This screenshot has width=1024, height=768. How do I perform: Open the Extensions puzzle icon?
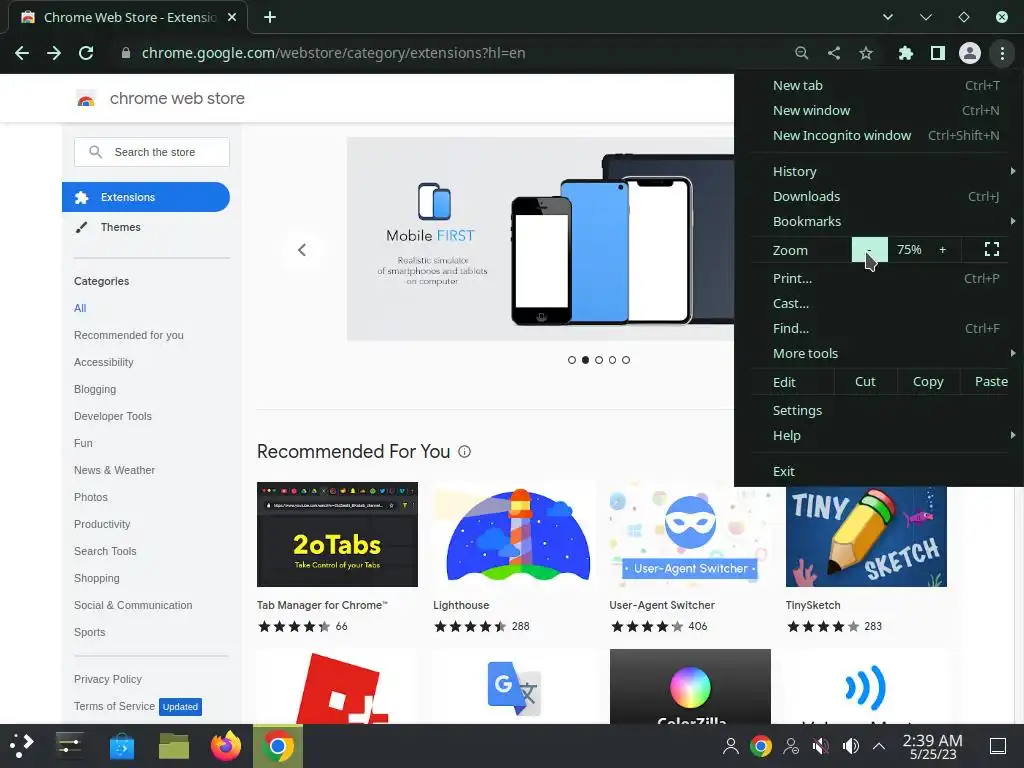pos(906,53)
